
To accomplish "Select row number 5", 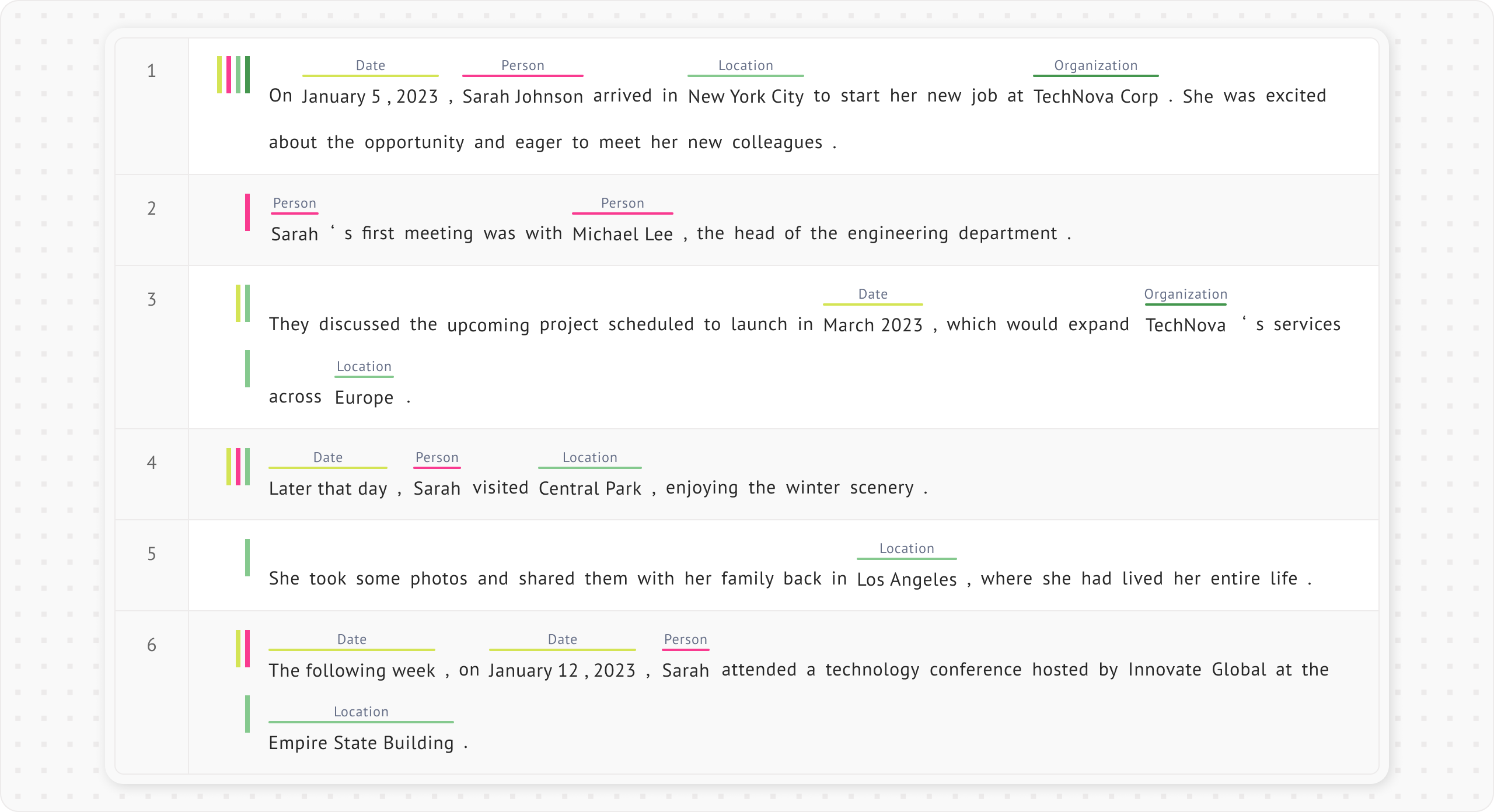I will pyautogui.click(x=152, y=554).
